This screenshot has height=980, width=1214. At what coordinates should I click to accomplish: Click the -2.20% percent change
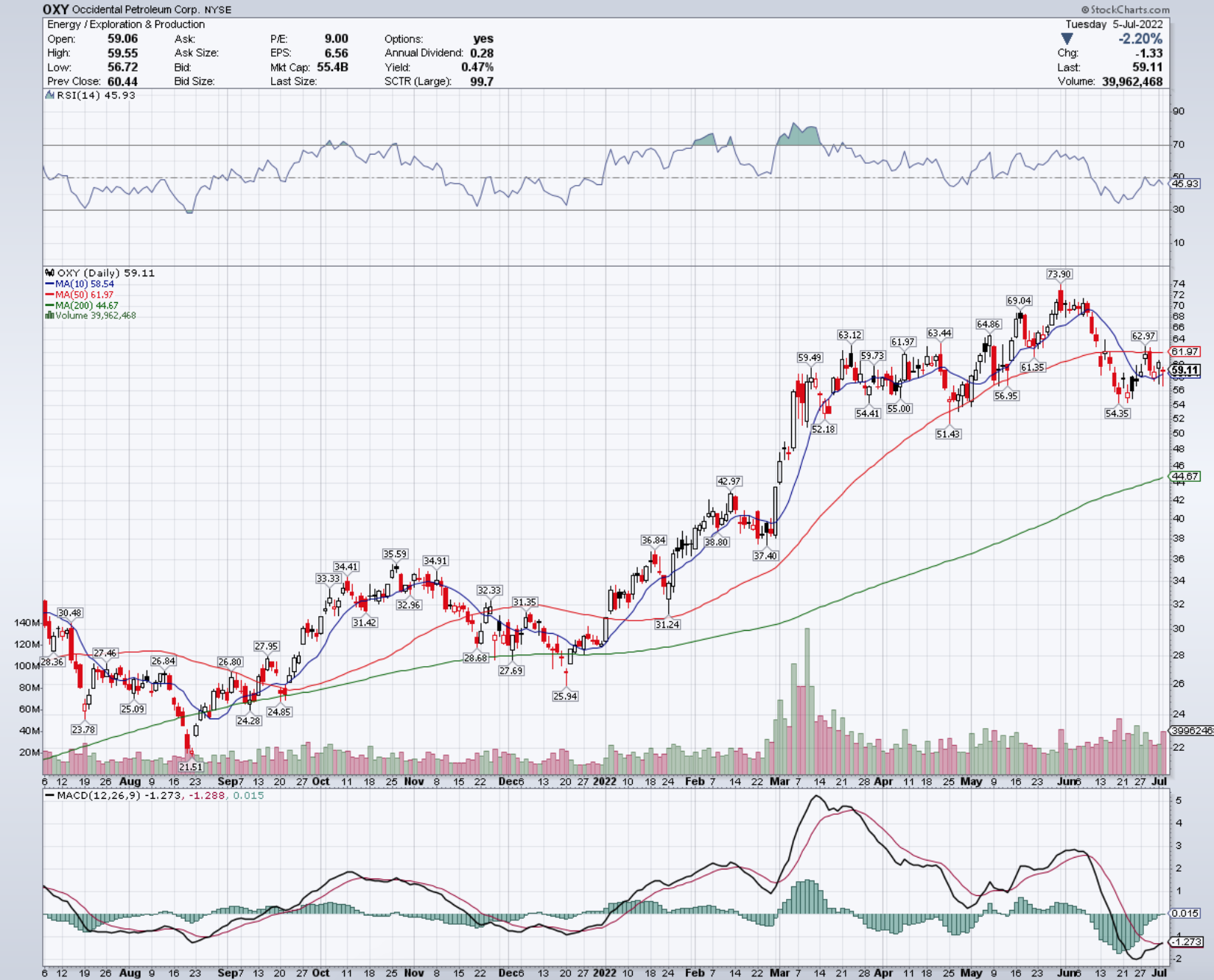coord(1140,38)
